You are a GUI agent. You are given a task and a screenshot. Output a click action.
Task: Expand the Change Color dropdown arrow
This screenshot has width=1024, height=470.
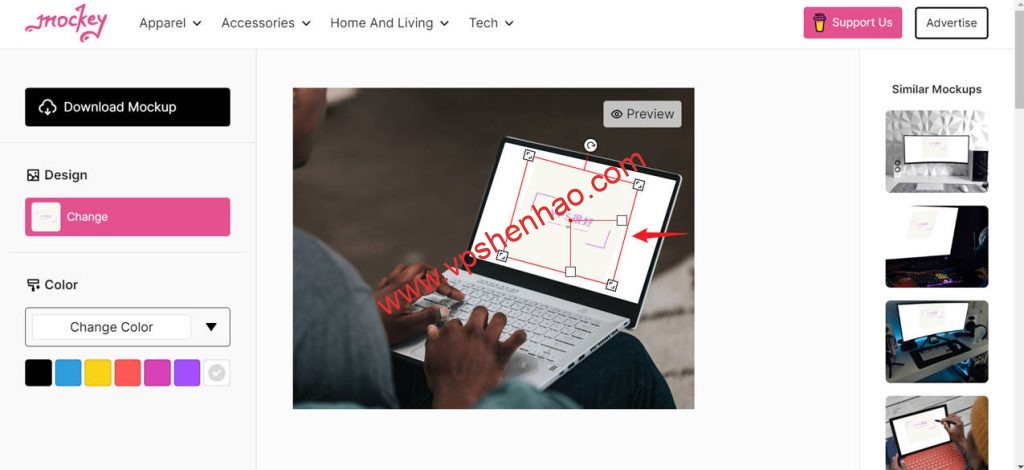[x=211, y=327]
